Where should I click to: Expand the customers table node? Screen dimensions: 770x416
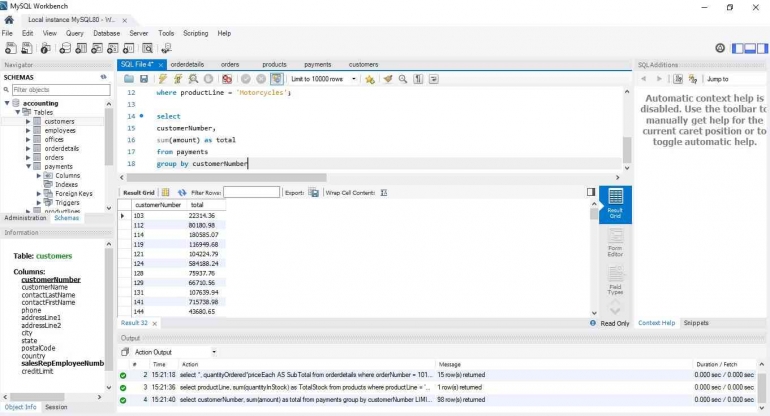point(28,121)
